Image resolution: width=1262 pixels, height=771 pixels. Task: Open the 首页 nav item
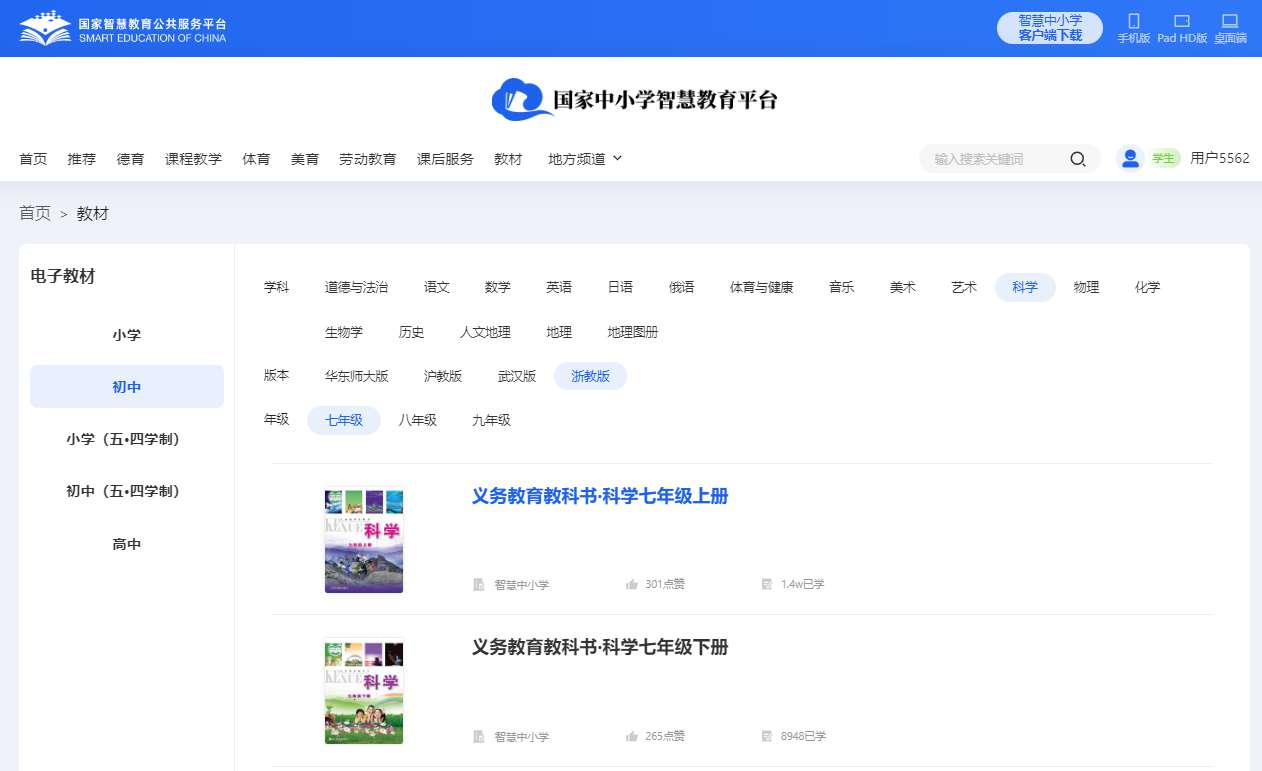pos(33,158)
